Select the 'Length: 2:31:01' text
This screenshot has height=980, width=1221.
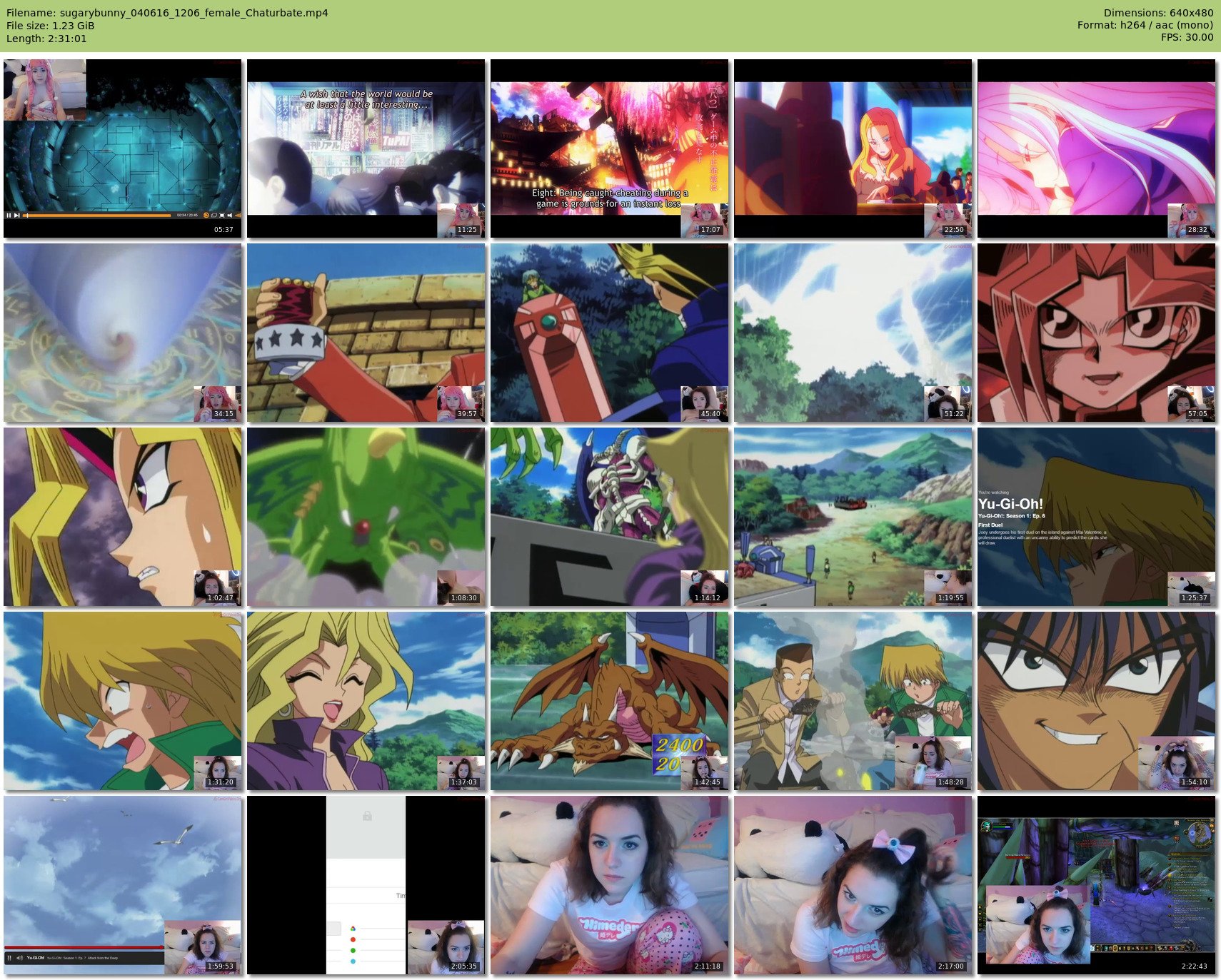[46, 39]
